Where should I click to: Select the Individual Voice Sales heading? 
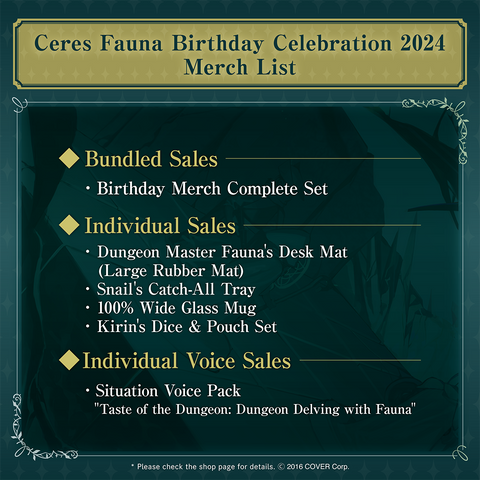tap(187, 361)
